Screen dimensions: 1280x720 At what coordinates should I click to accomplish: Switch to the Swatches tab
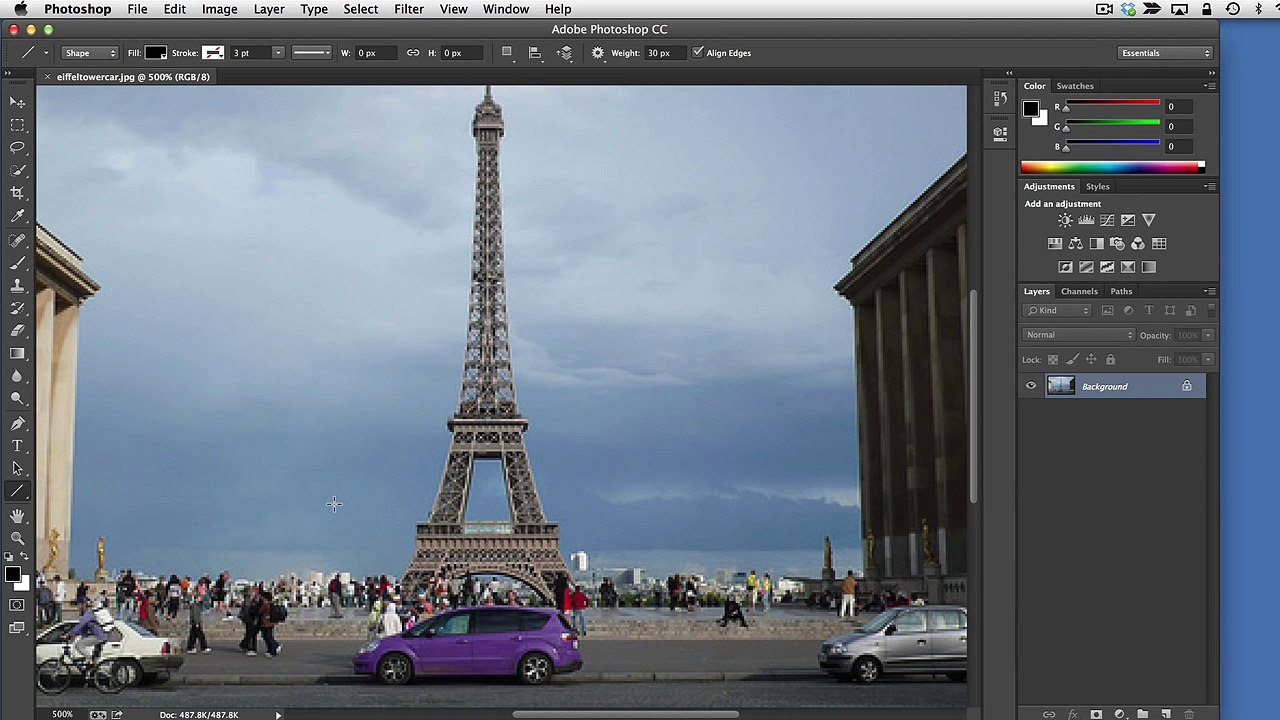pos(1075,86)
